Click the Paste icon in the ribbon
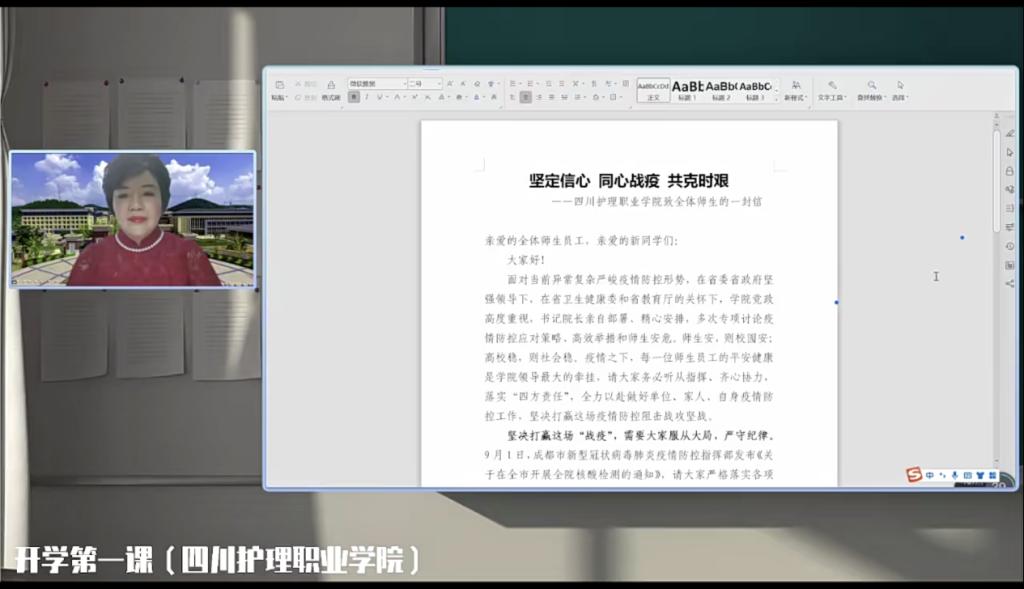The height and width of the screenshot is (589, 1024). coord(279,86)
